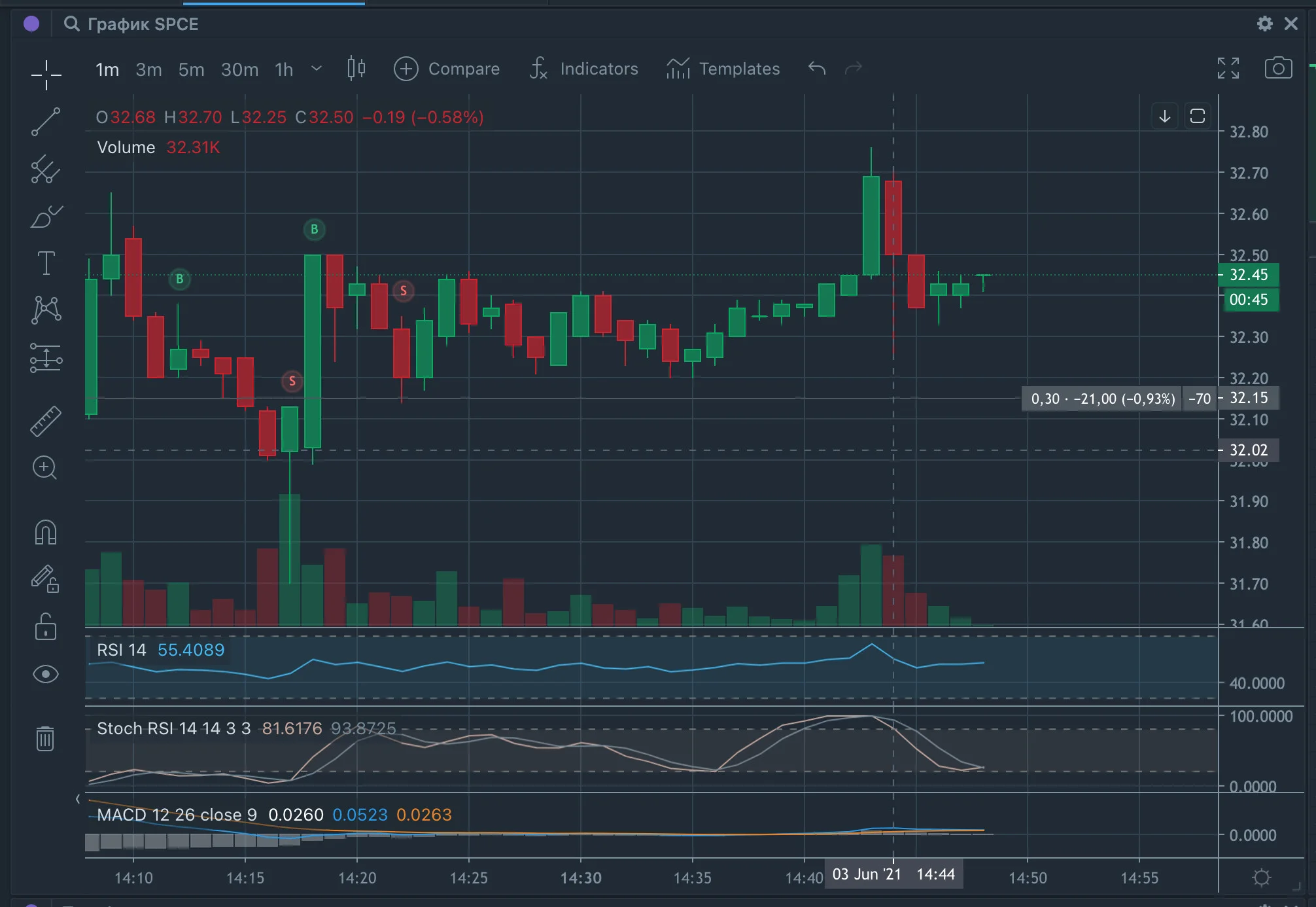Select the 1h timeframe
The width and height of the screenshot is (1316, 907).
click(284, 69)
